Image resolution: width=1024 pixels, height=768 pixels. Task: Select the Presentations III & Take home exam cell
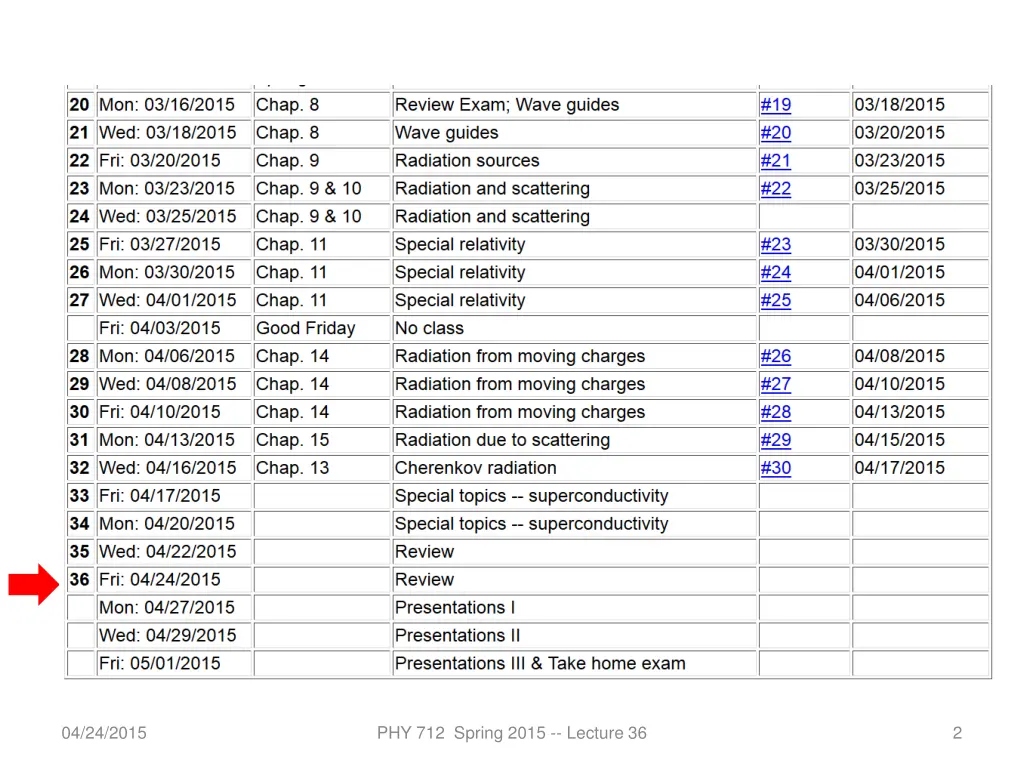pos(574,664)
